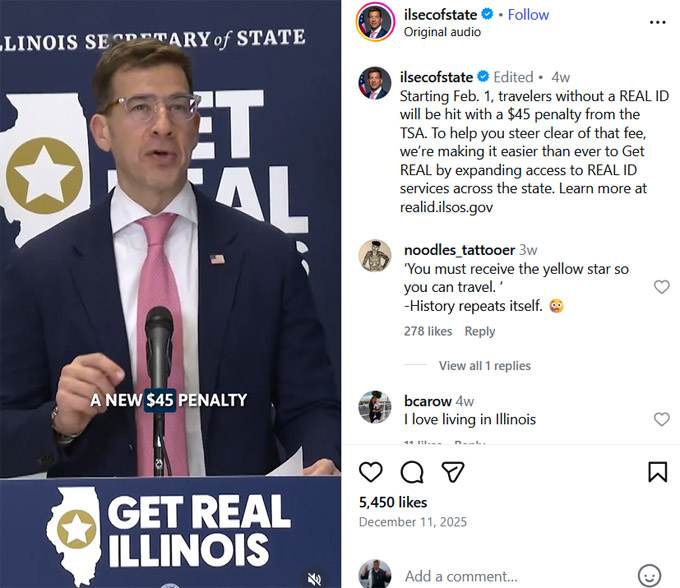The height and width of the screenshot is (588, 680).
Task: Like noodles_tattooer's comment
Action: 661,287
